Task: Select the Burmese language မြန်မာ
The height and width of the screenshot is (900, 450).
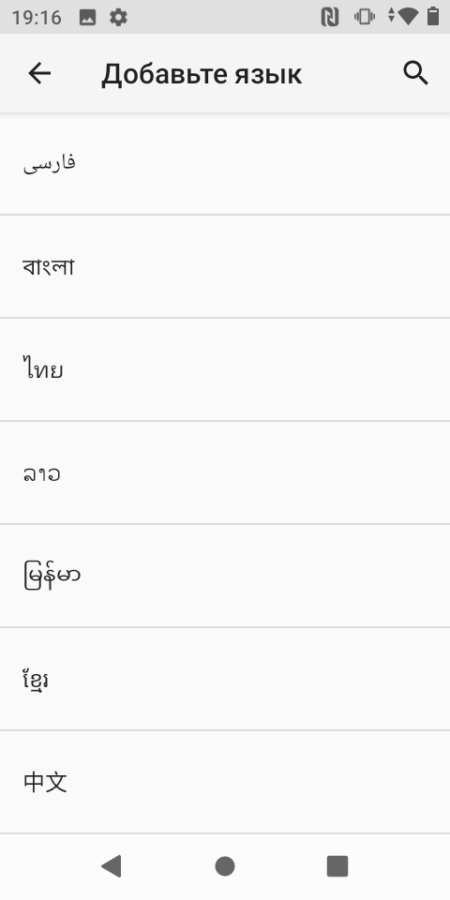Action: pos(225,576)
